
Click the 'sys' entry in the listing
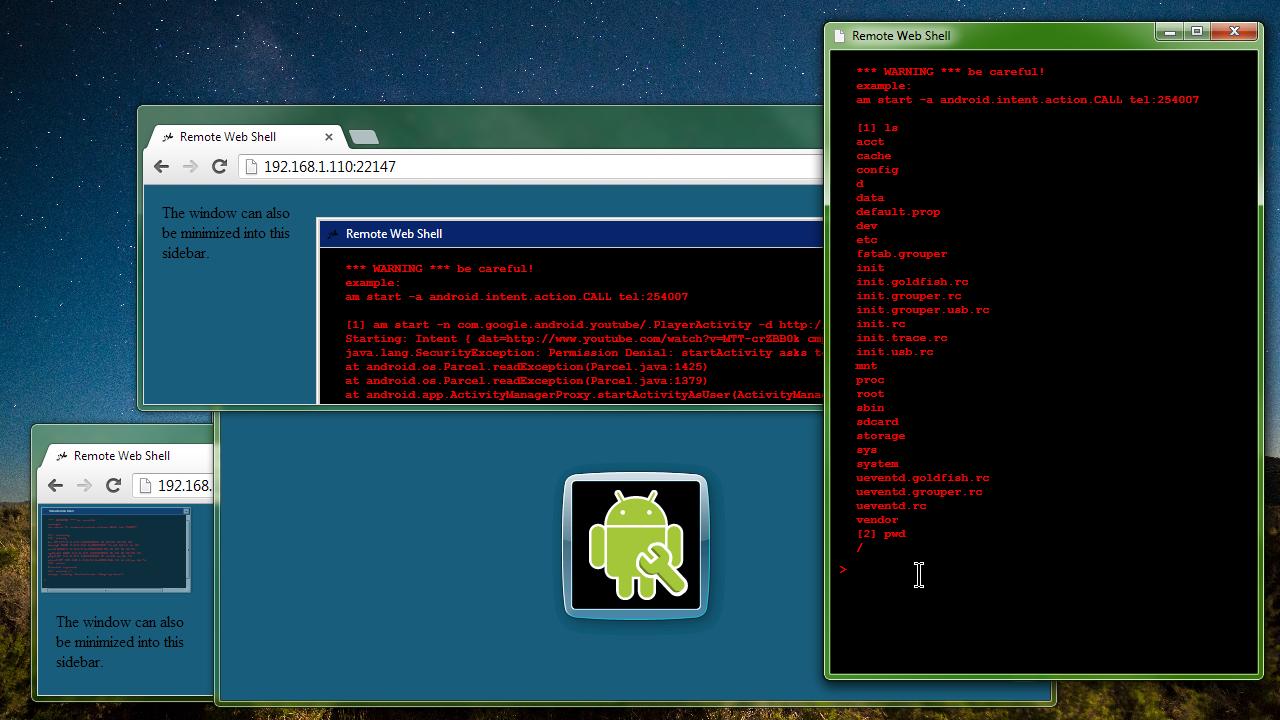click(x=866, y=450)
